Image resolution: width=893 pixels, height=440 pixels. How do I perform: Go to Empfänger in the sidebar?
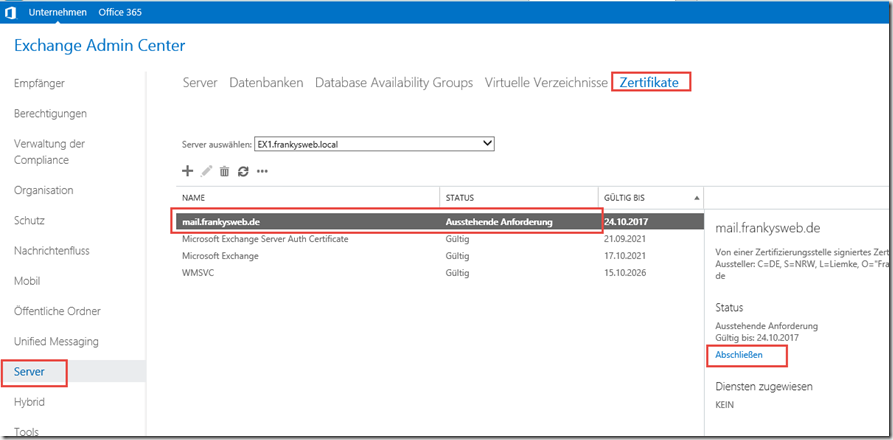(x=39, y=83)
